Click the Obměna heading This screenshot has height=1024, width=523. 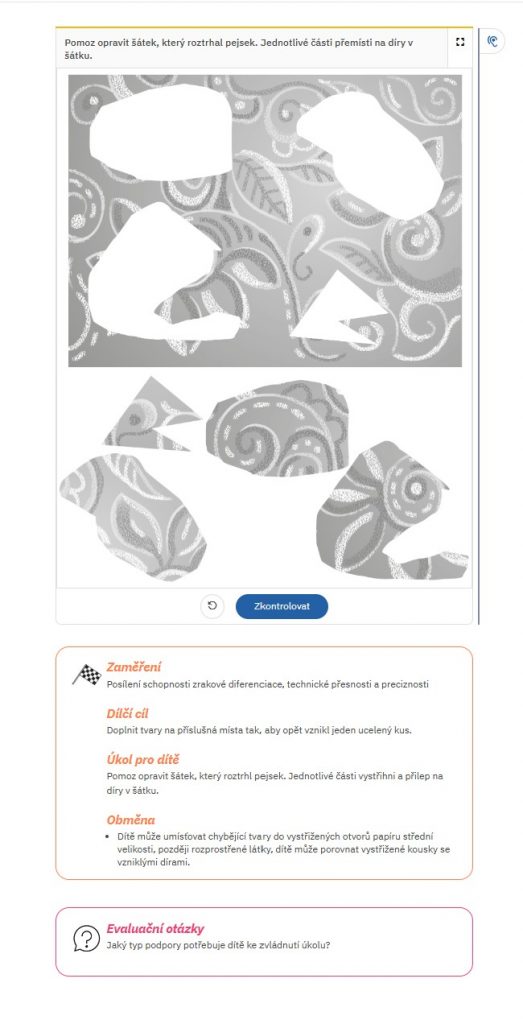tap(131, 820)
